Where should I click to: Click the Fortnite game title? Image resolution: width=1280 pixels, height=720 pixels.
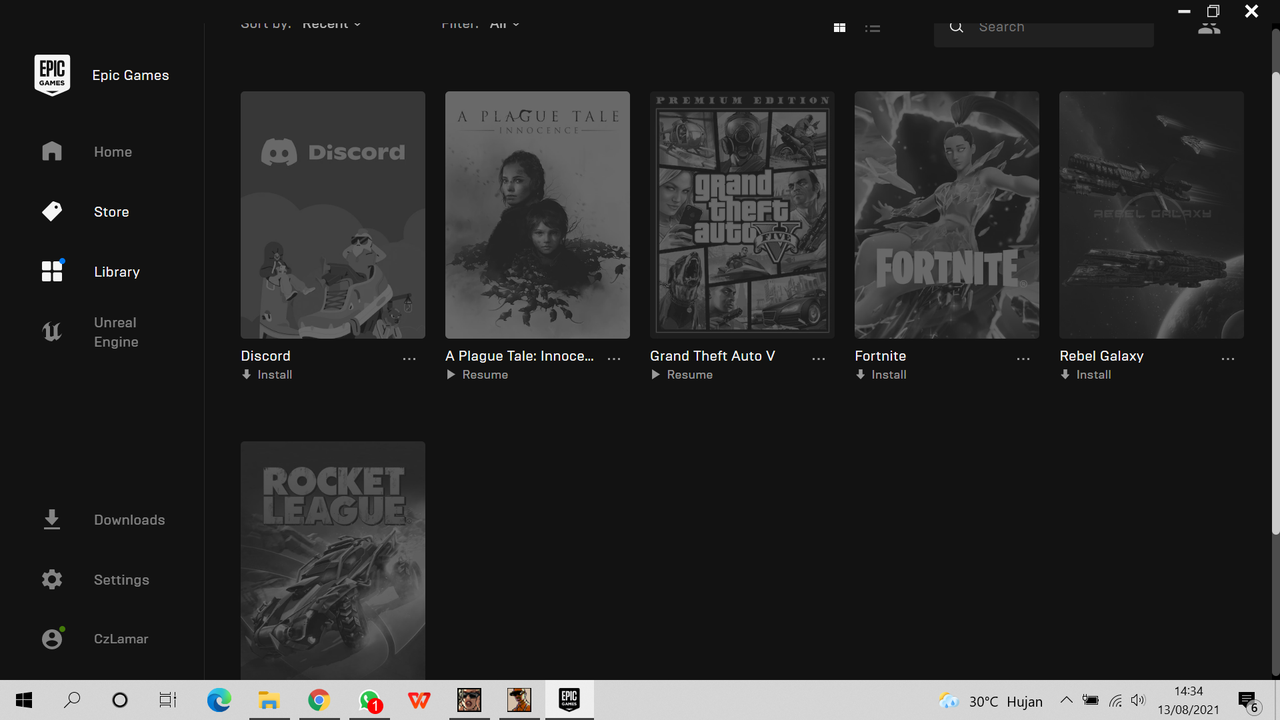881,356
